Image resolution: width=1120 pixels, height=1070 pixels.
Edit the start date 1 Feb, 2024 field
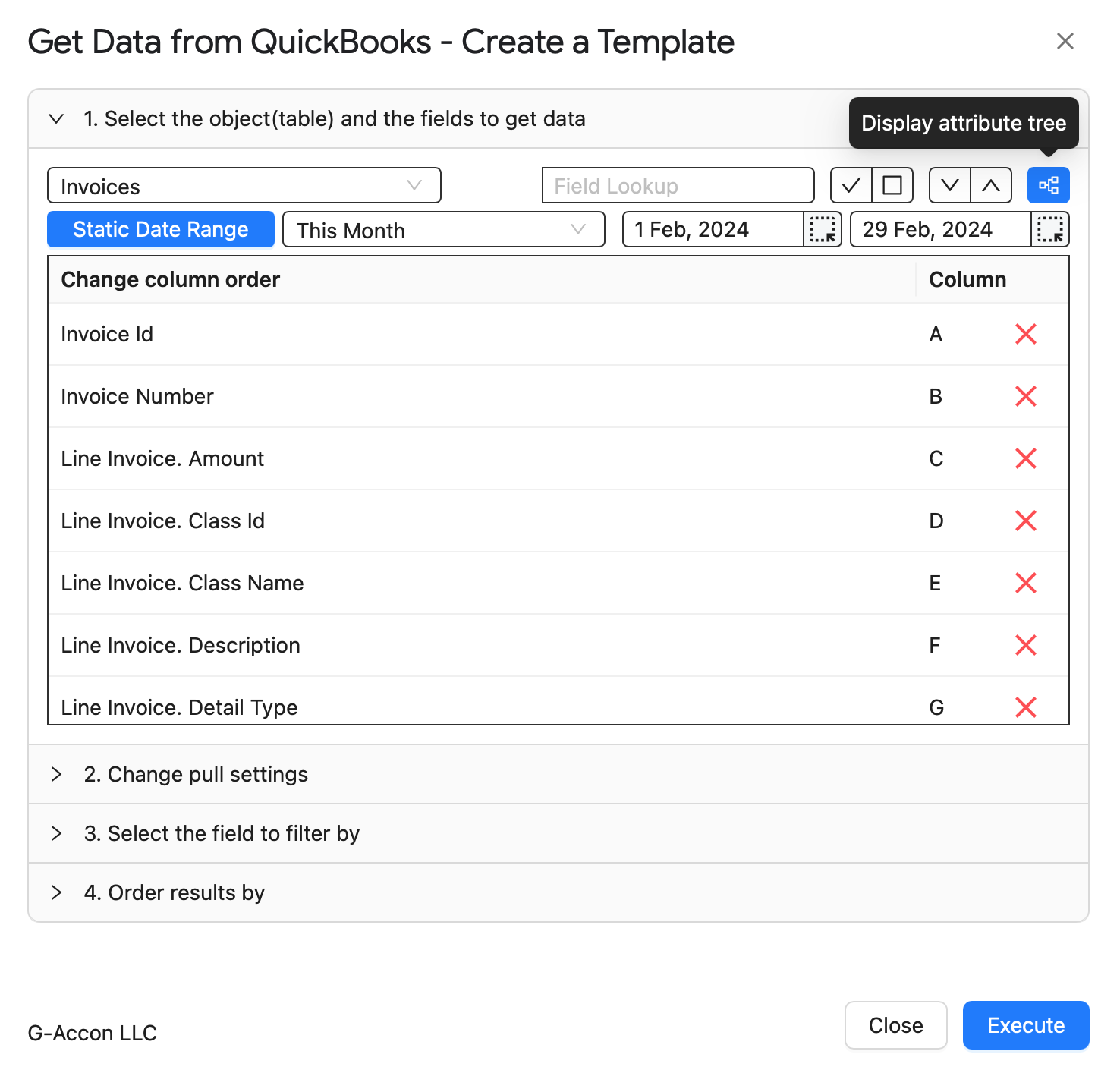713,229
